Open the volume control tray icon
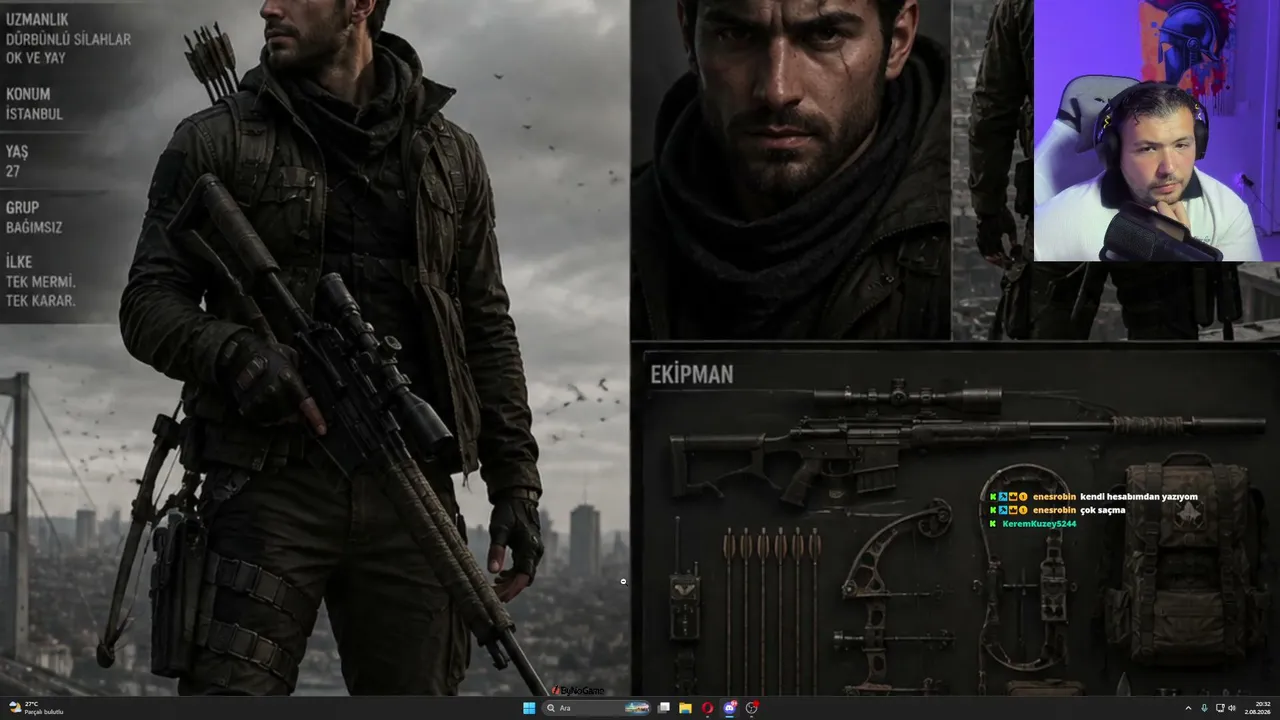The height and width of the screenshot is (720, 1280). tap(1231, 708)
